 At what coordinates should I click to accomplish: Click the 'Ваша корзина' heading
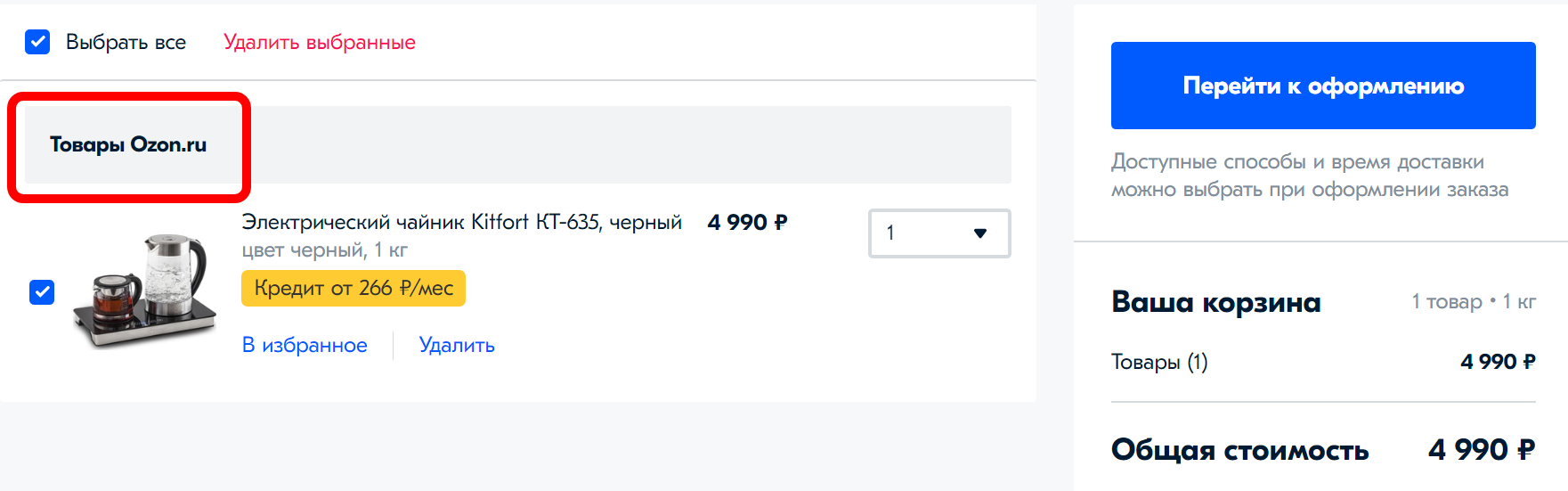tap(1215, 302)
